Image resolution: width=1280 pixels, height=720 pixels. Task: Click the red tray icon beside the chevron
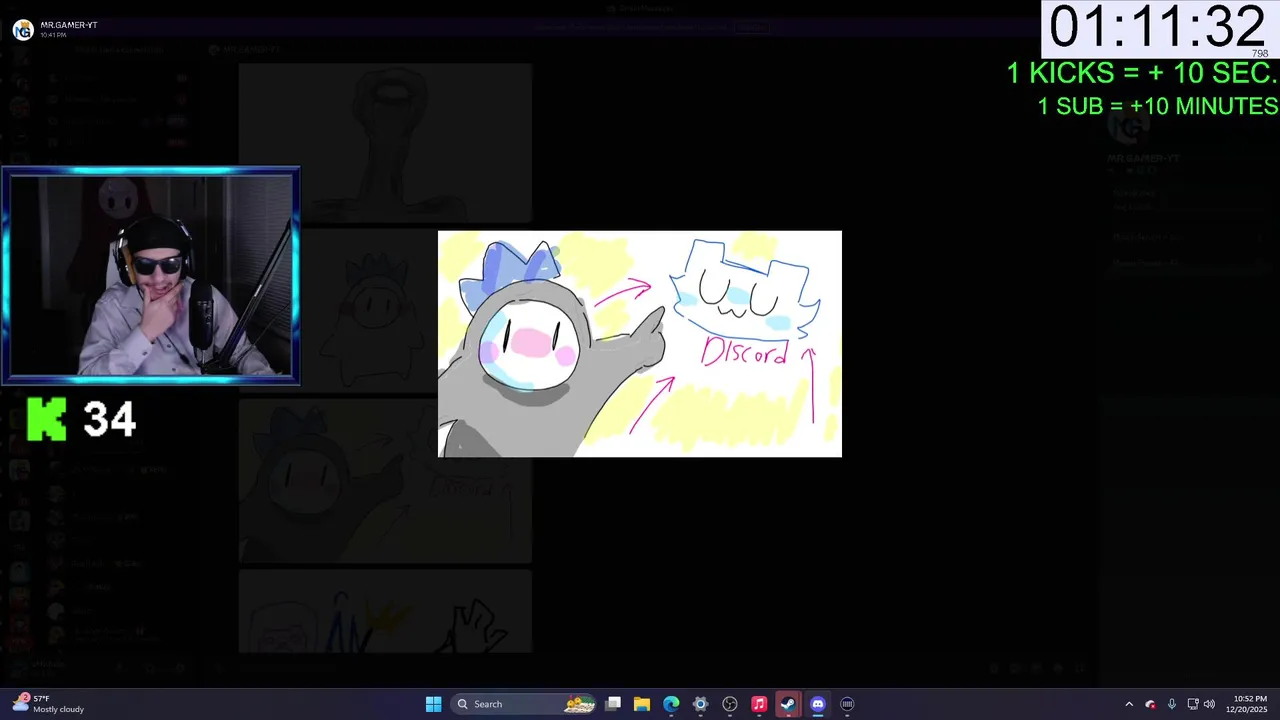click(x=1150, y=704)
